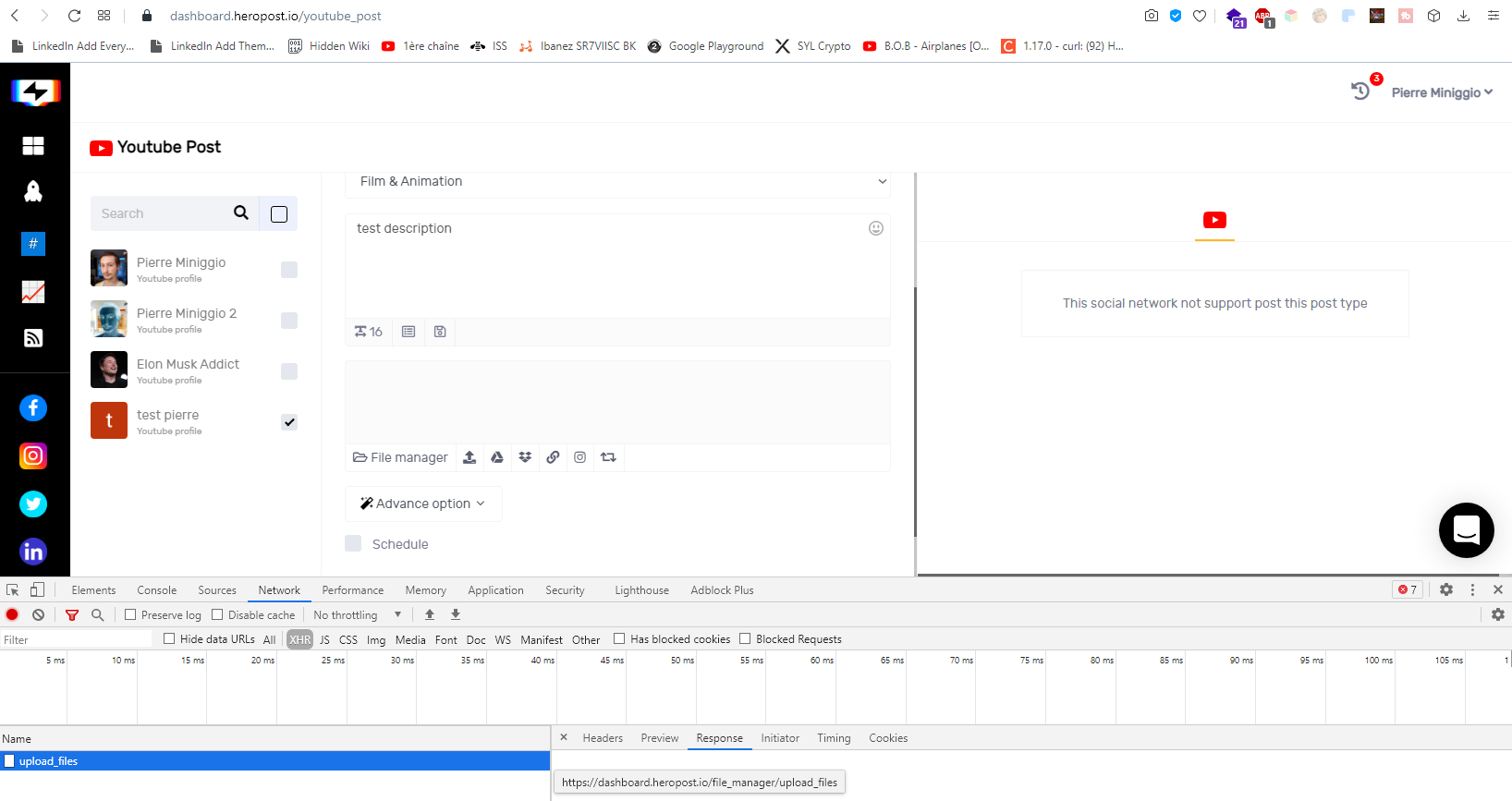Click the Dropbox import icon
The height and width of the screenshot is (801, 1512).
coord(525,457)
